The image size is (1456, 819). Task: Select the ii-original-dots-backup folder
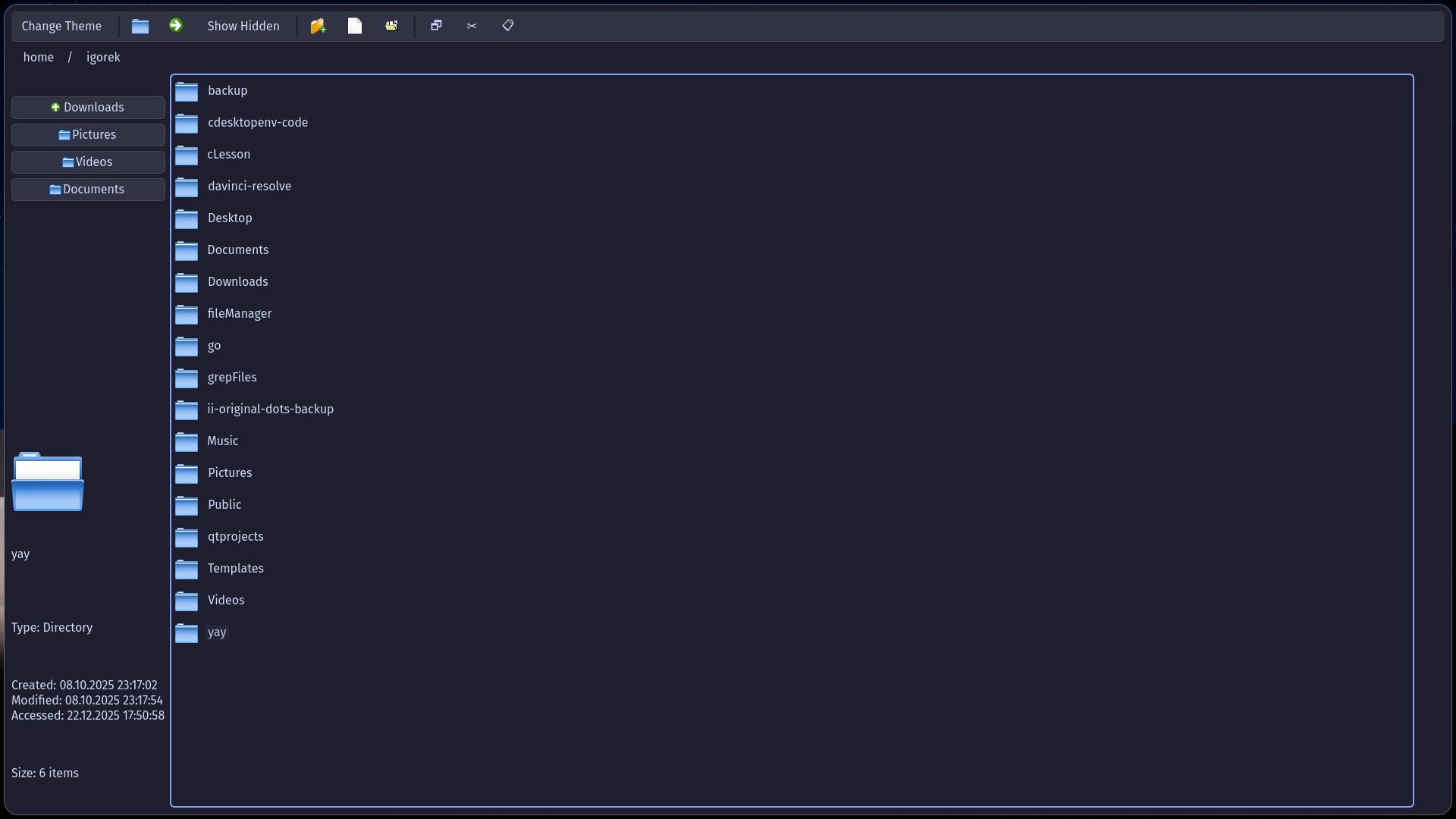270,409
